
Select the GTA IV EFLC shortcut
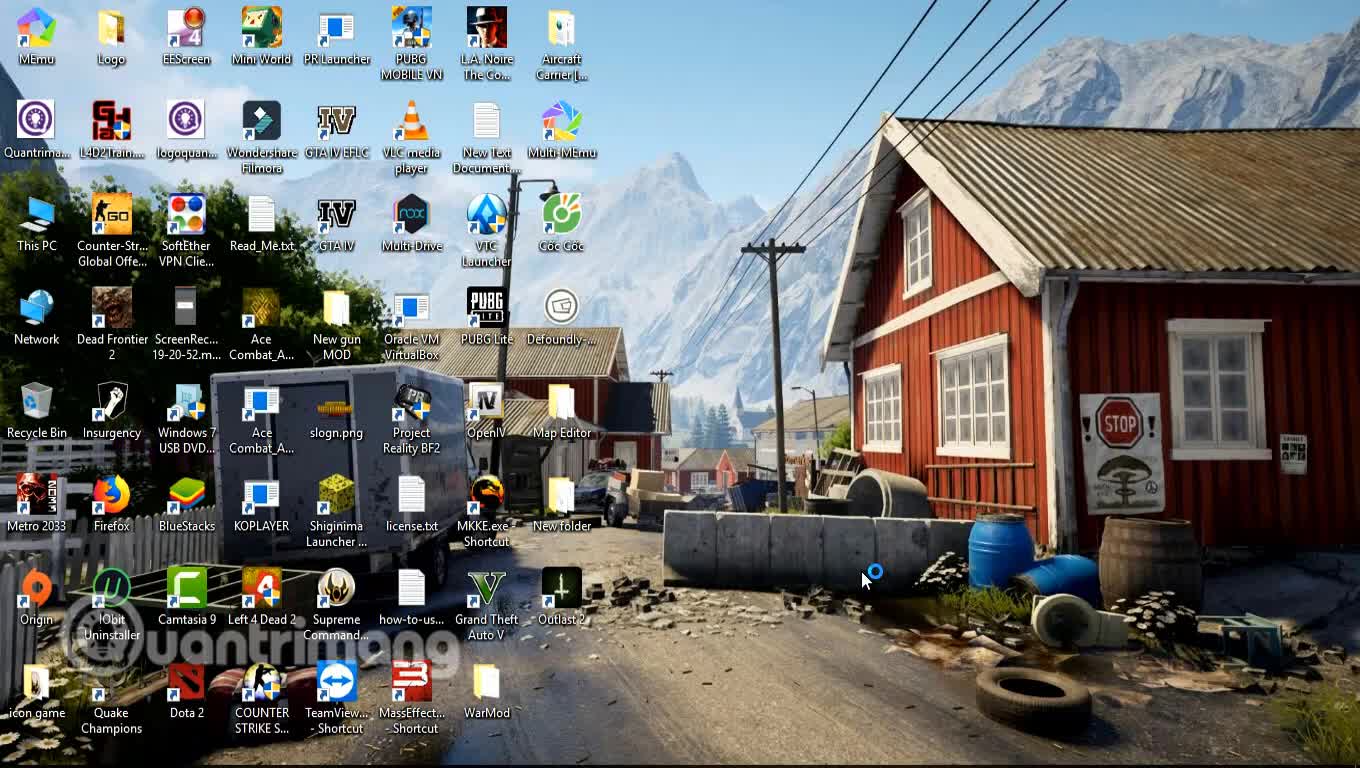click(x=337, y=130)
